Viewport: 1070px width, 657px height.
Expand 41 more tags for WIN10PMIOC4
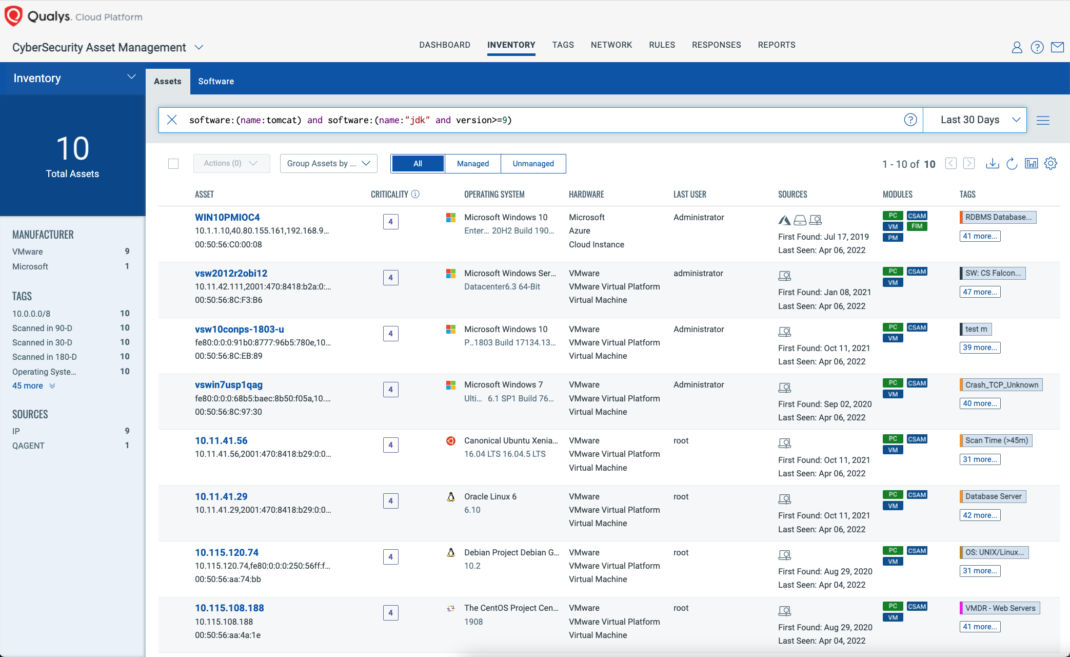click(980, 236)
